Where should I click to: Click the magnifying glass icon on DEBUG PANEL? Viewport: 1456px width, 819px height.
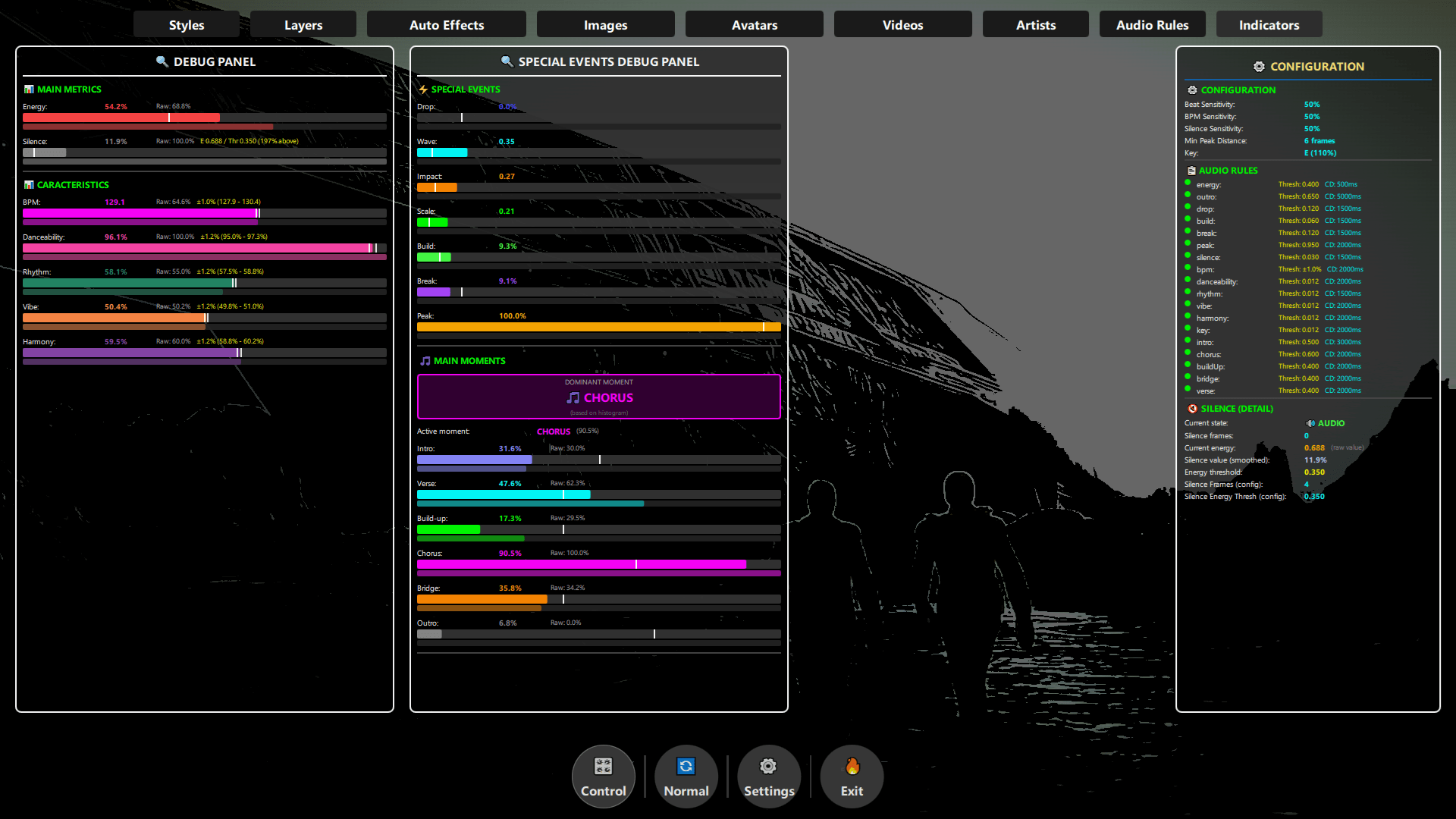click(x=162, y=61)
